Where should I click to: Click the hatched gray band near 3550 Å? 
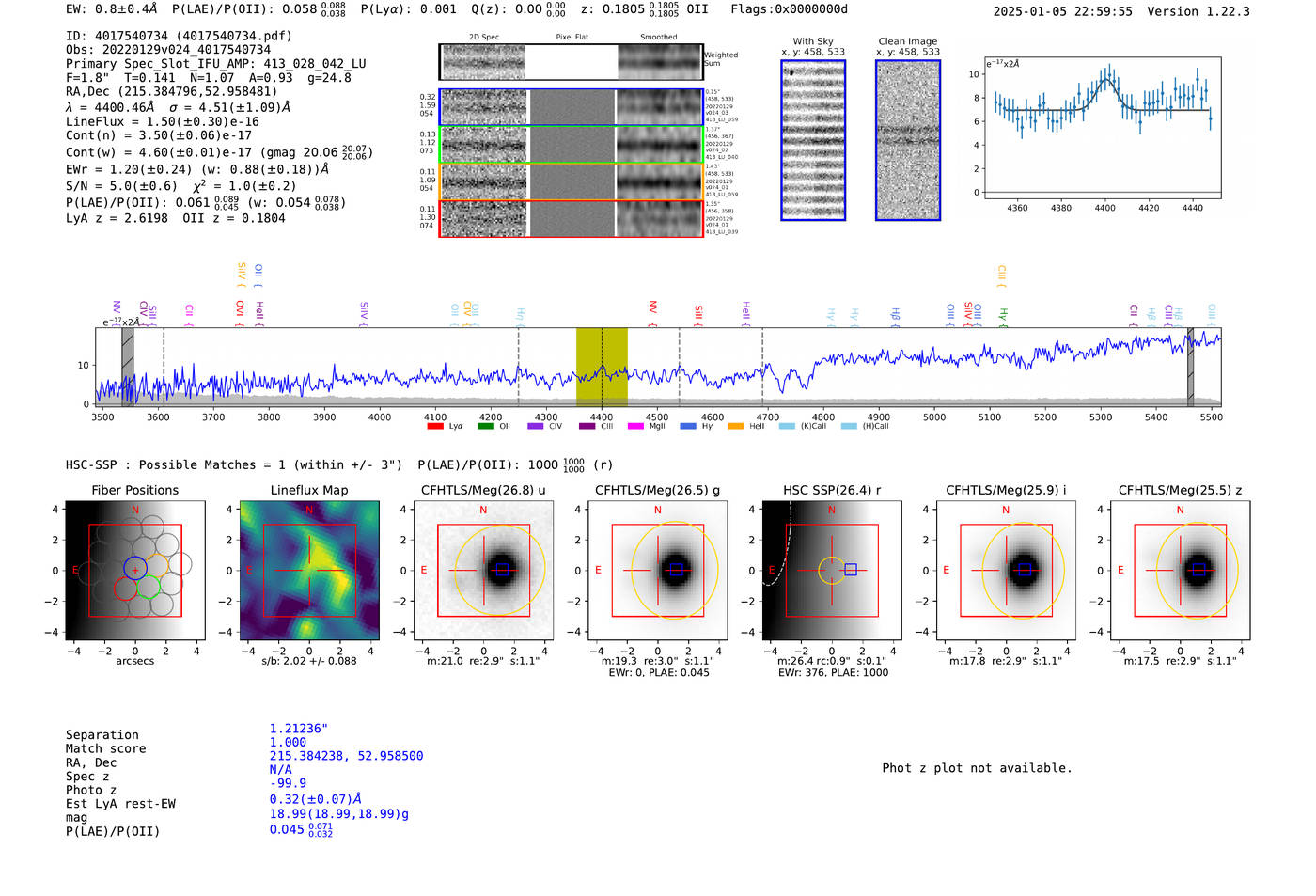128,367
